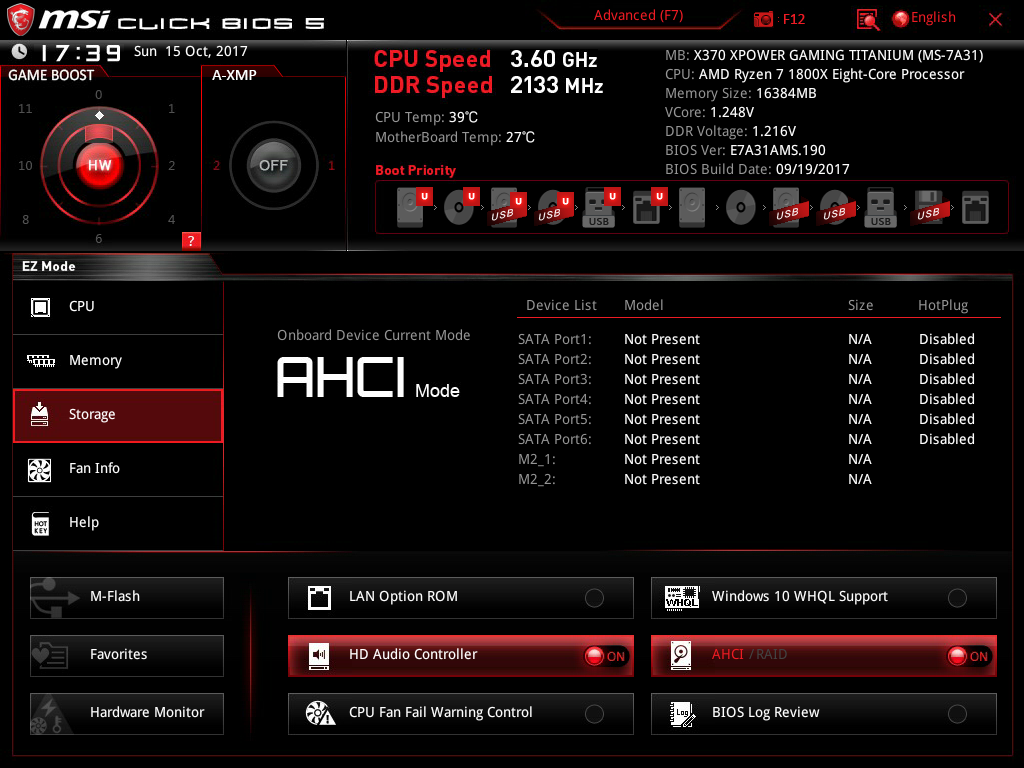This screenshot has width=1024, height=768.
Task: Click the clock icon beside the time
Action: pos(20,51)
